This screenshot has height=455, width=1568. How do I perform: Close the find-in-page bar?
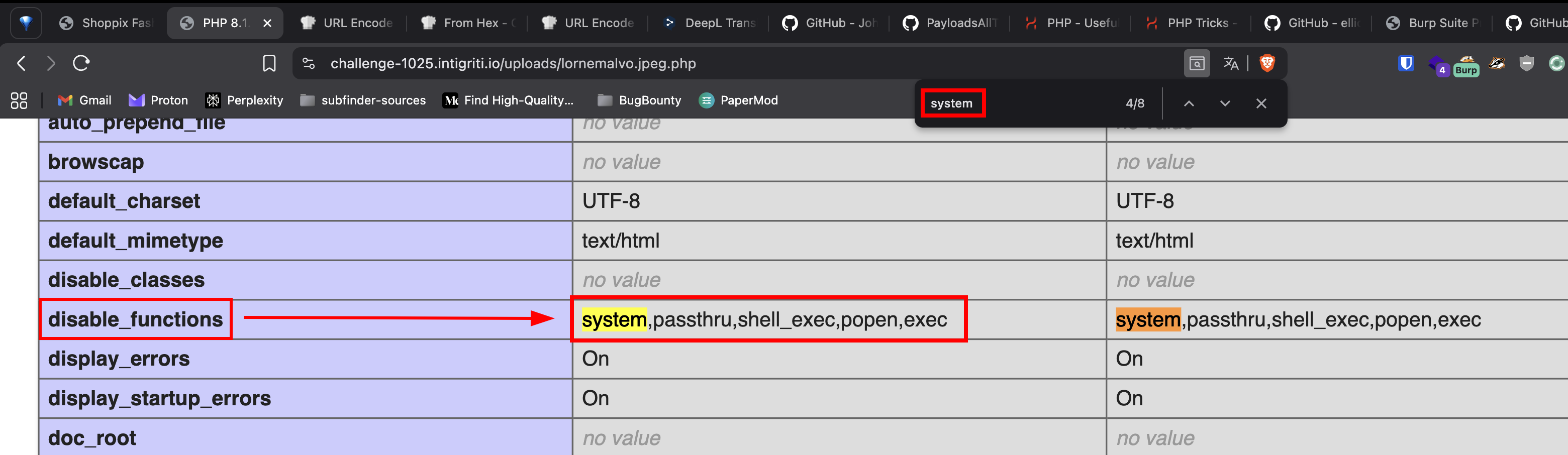point(1261,103)
